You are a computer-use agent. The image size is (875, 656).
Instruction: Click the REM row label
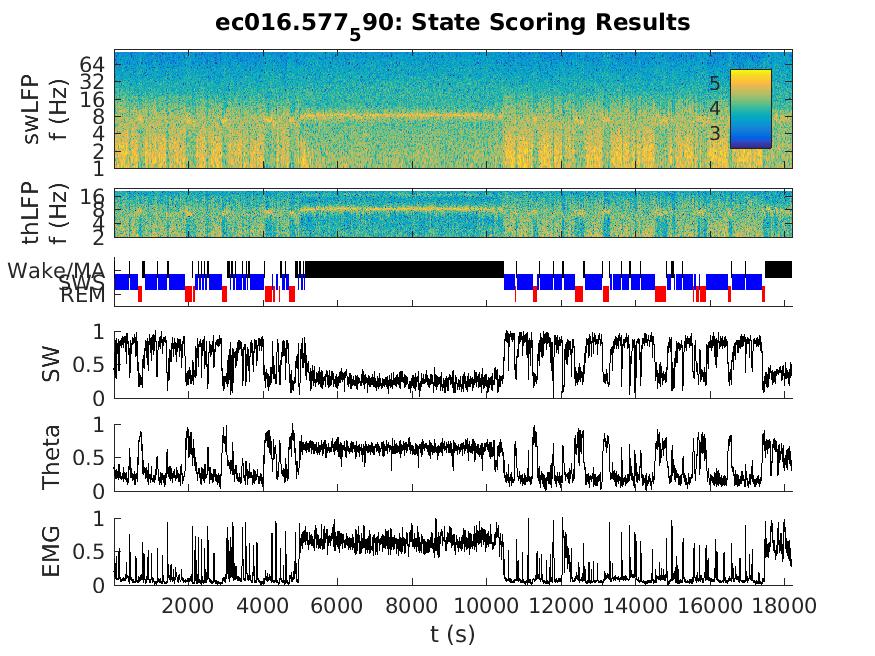[x=82, y=295]
